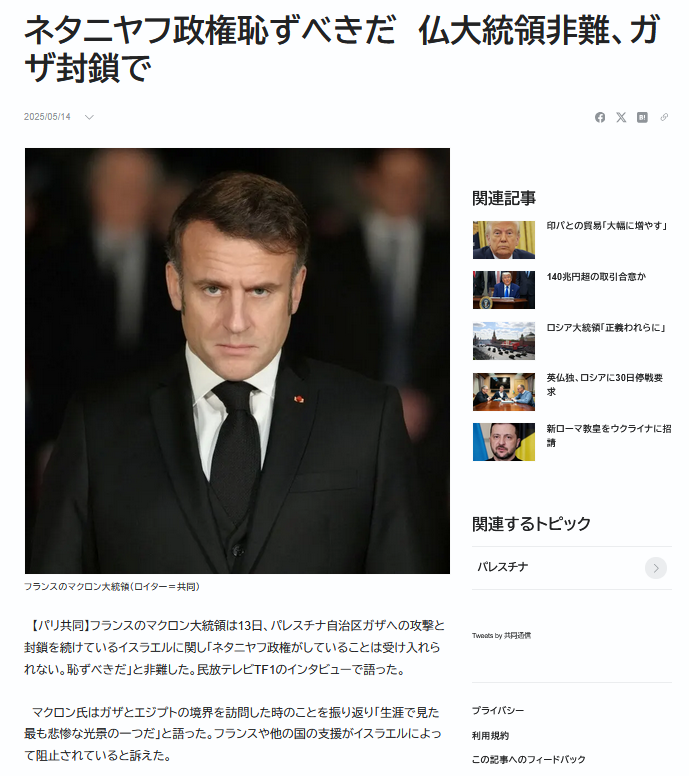
Task: Click the Hatena Bookmark share icon
Action: pyautogui.click(x=642, y=117)
